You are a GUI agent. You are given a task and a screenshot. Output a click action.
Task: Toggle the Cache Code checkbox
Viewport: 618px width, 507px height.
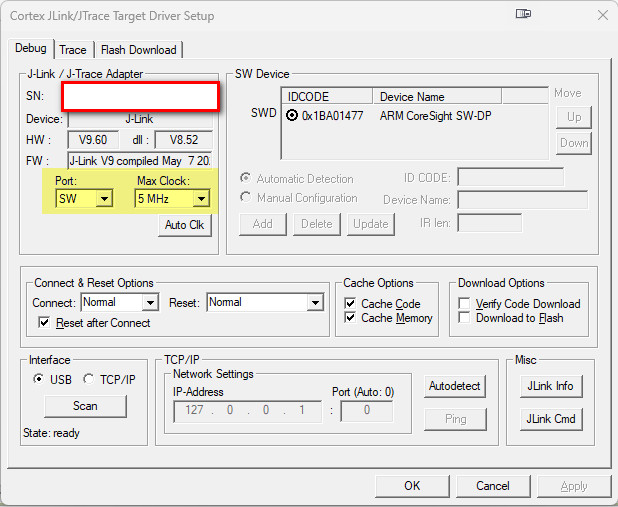coord(350,304)
